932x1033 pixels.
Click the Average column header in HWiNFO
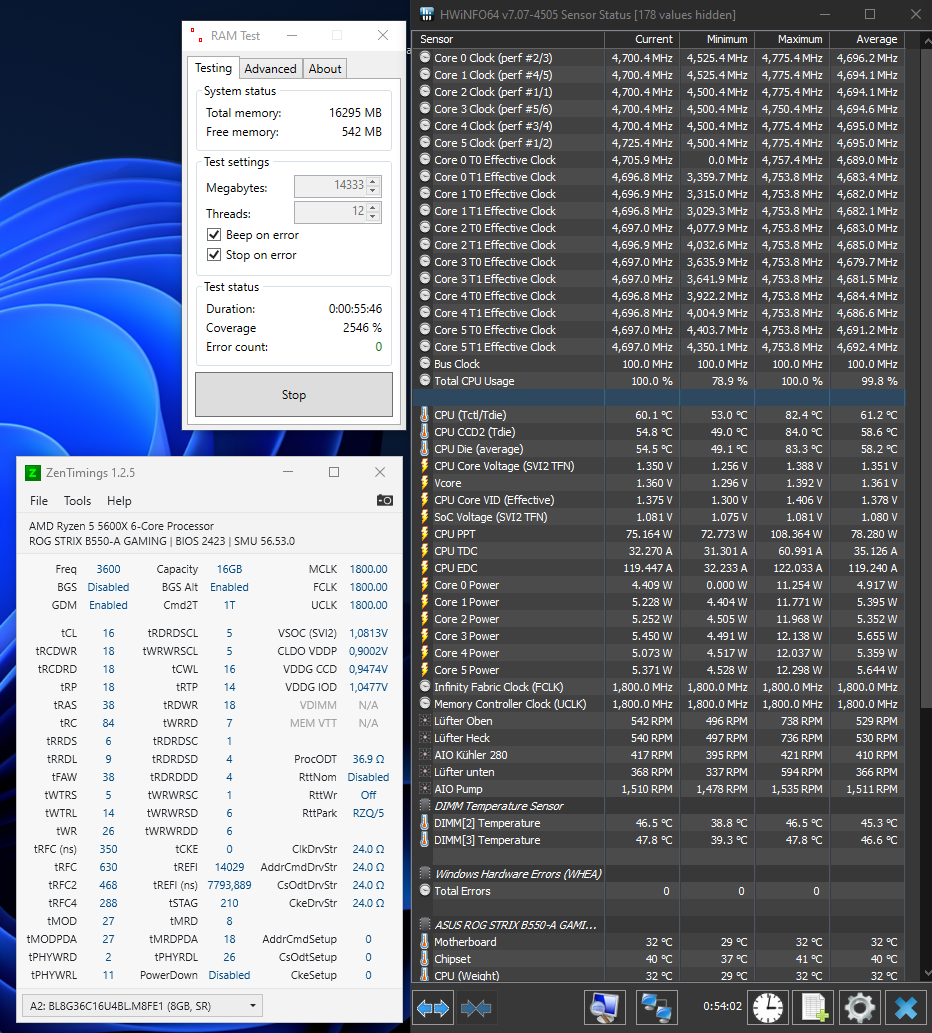click(867, 40)
